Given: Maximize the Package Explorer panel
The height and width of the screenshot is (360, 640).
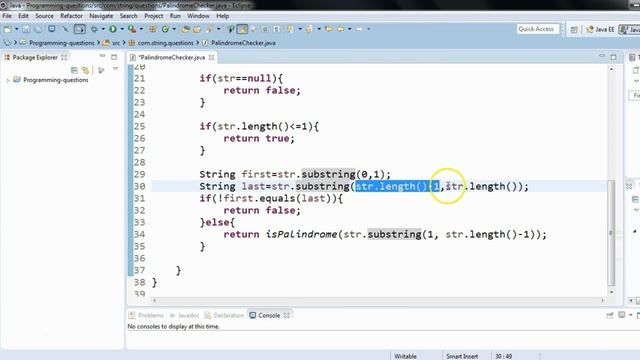Looking at the screenshot, I should (114, 57).
